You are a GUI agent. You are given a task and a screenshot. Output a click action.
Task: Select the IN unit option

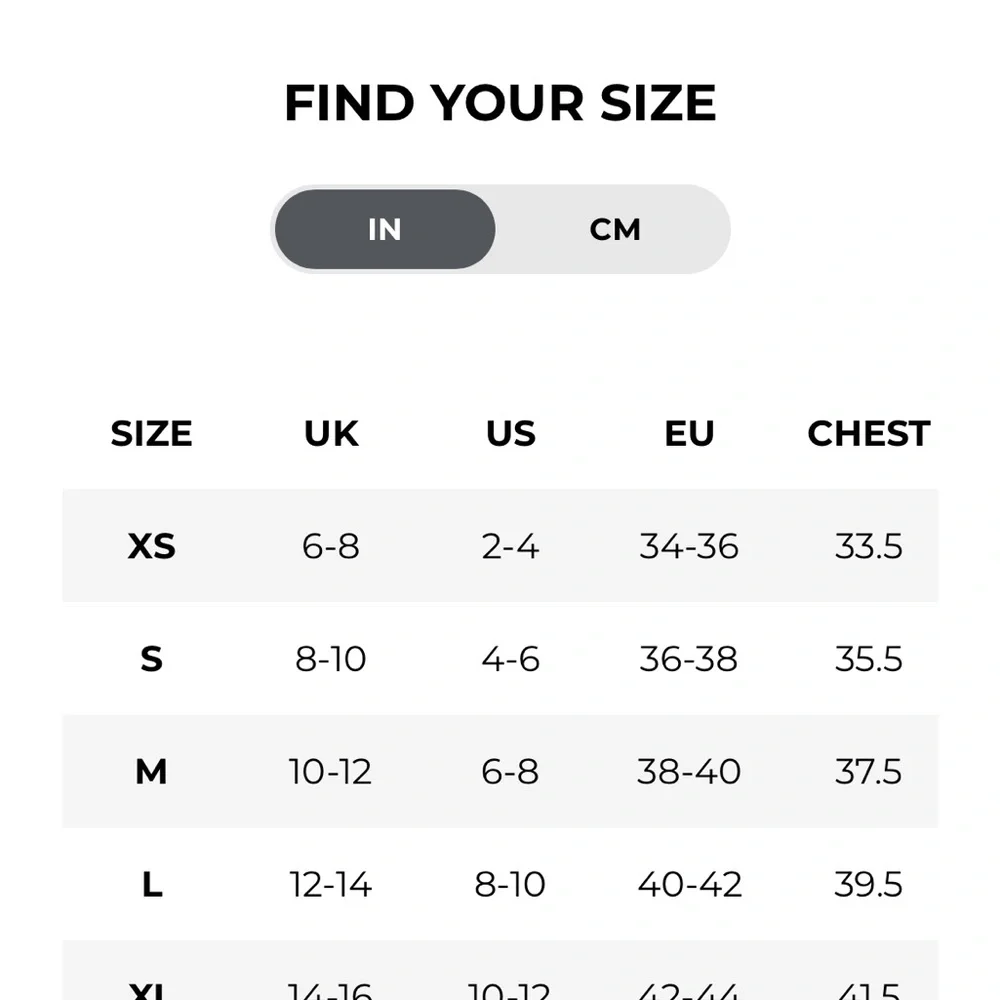(x=384, y=229)
